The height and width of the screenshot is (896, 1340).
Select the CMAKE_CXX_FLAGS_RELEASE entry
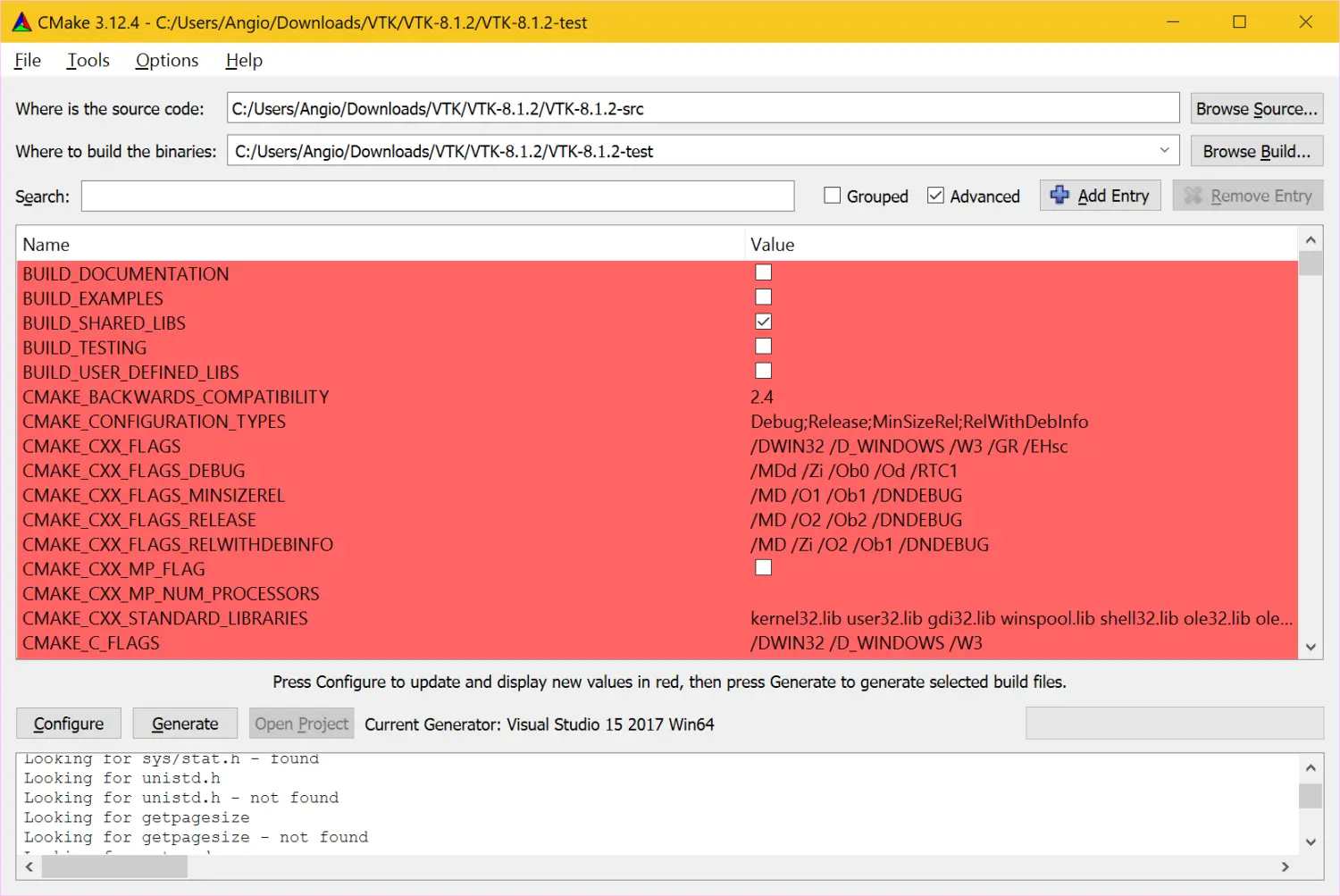pyautogui.click(x=139, y=520)
